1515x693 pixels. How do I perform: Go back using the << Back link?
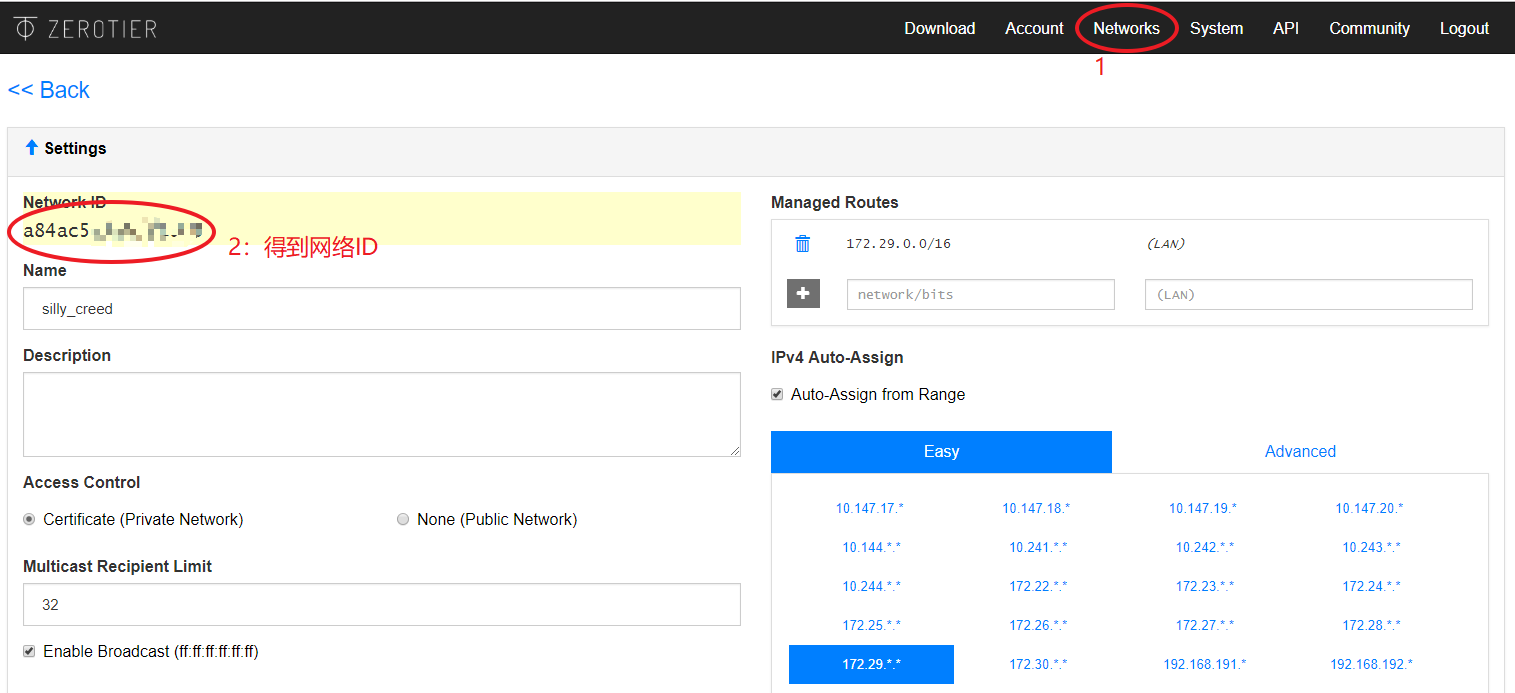tap(49, 90)
